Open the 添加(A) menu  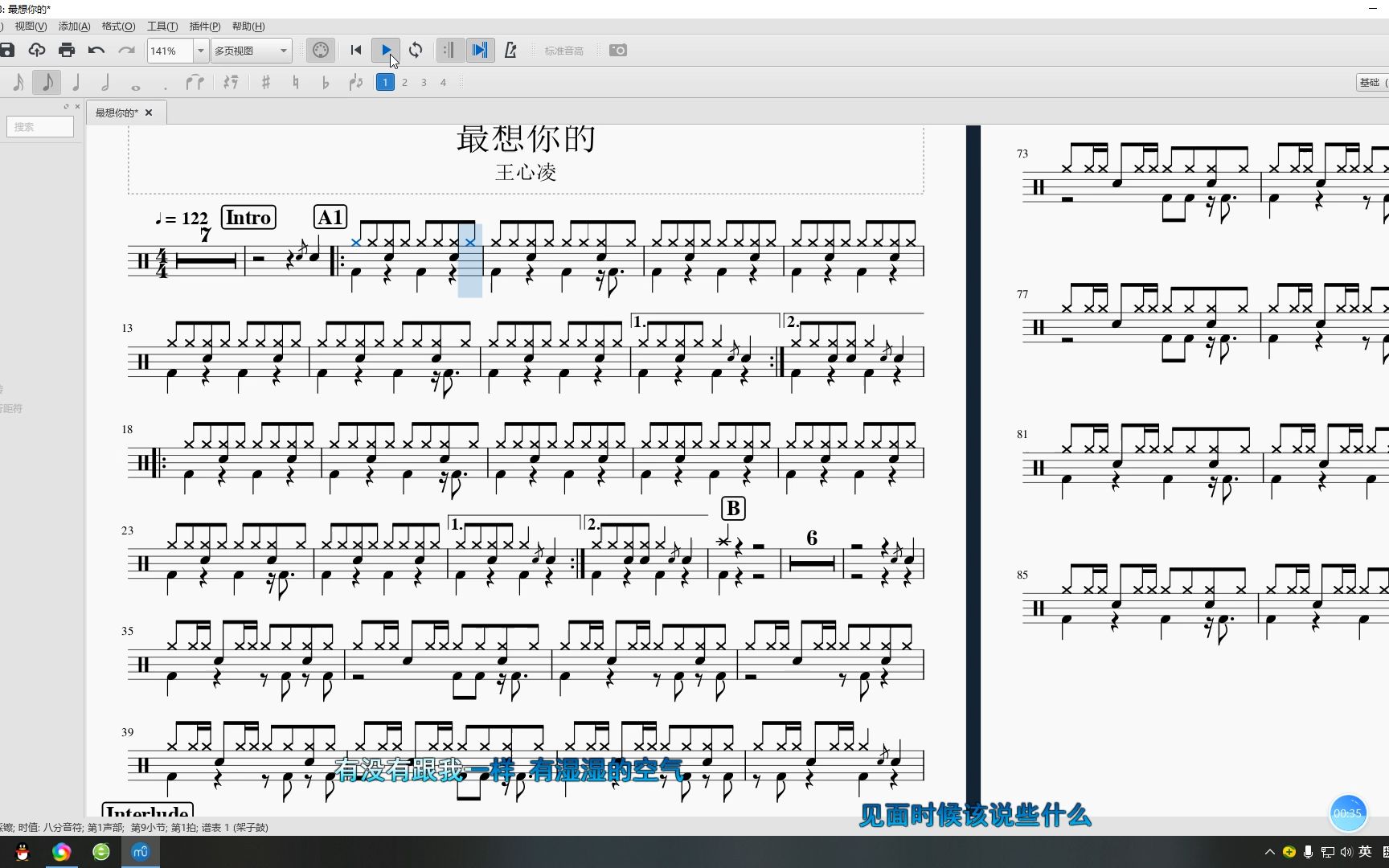[x=74, y=27]
